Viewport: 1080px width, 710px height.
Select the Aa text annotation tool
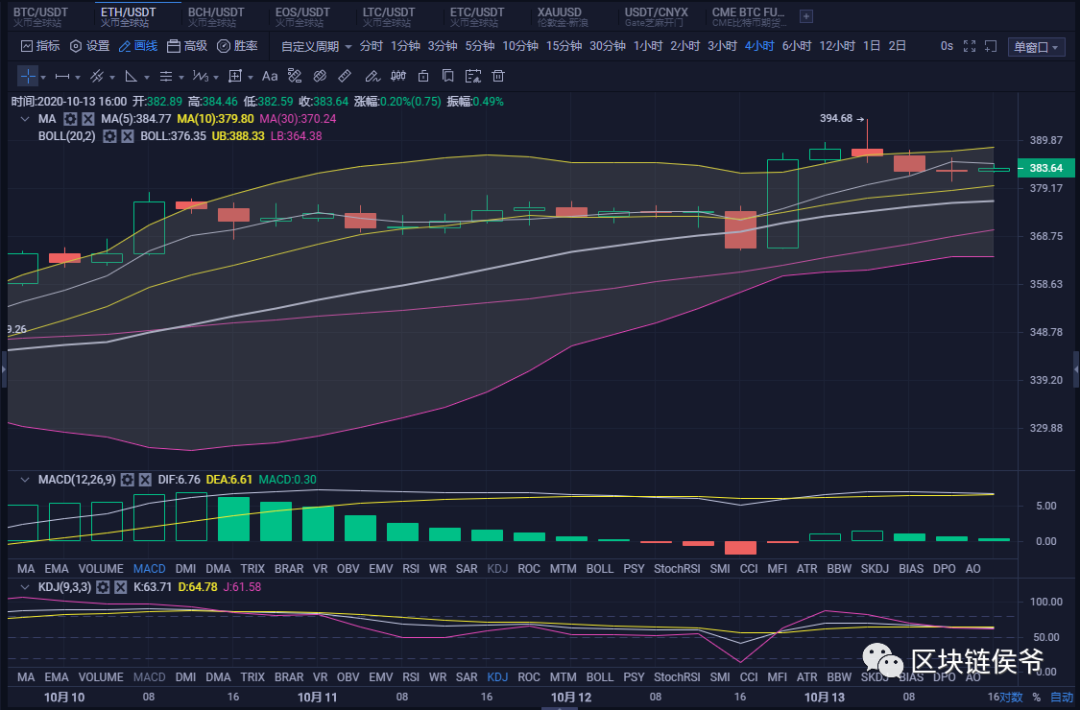click(x=269, y=76)
